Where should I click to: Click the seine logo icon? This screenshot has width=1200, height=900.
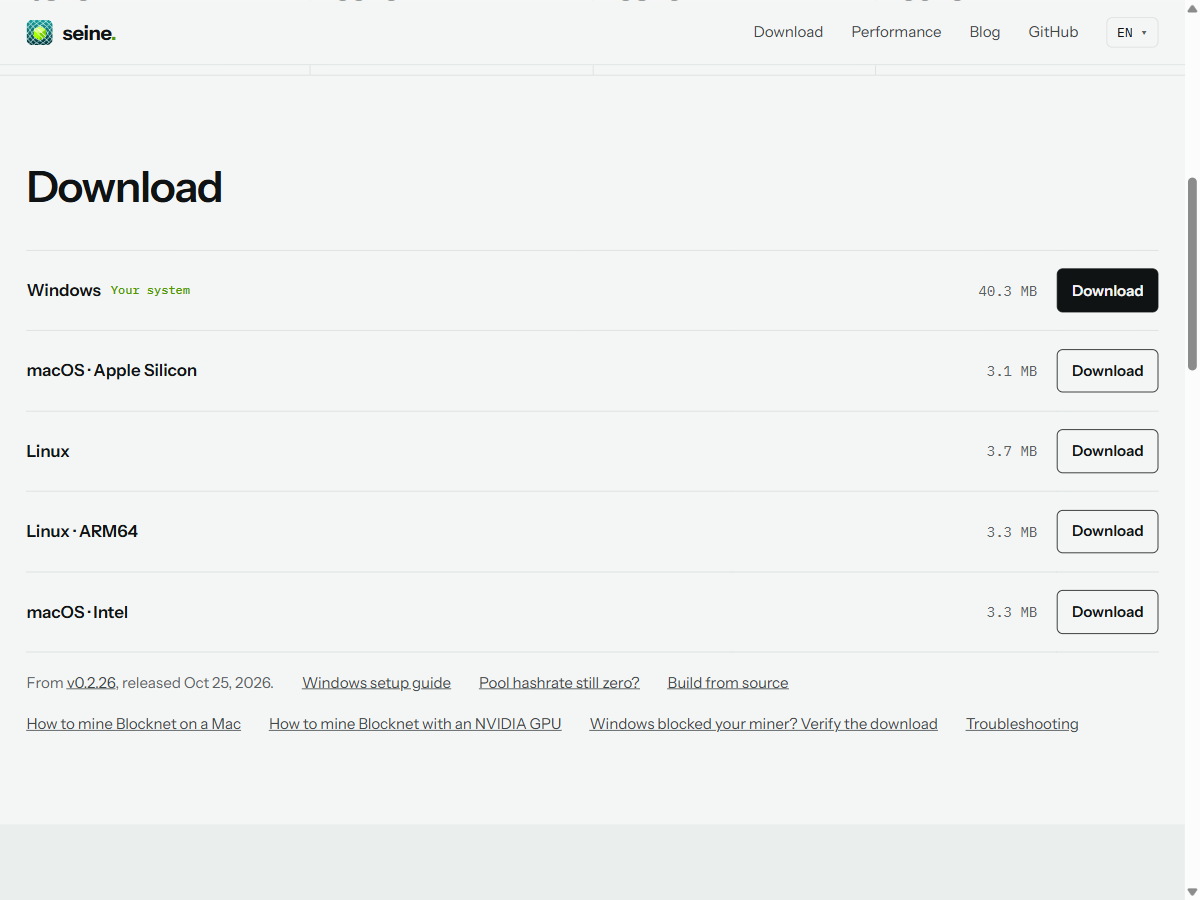[40, 33]
